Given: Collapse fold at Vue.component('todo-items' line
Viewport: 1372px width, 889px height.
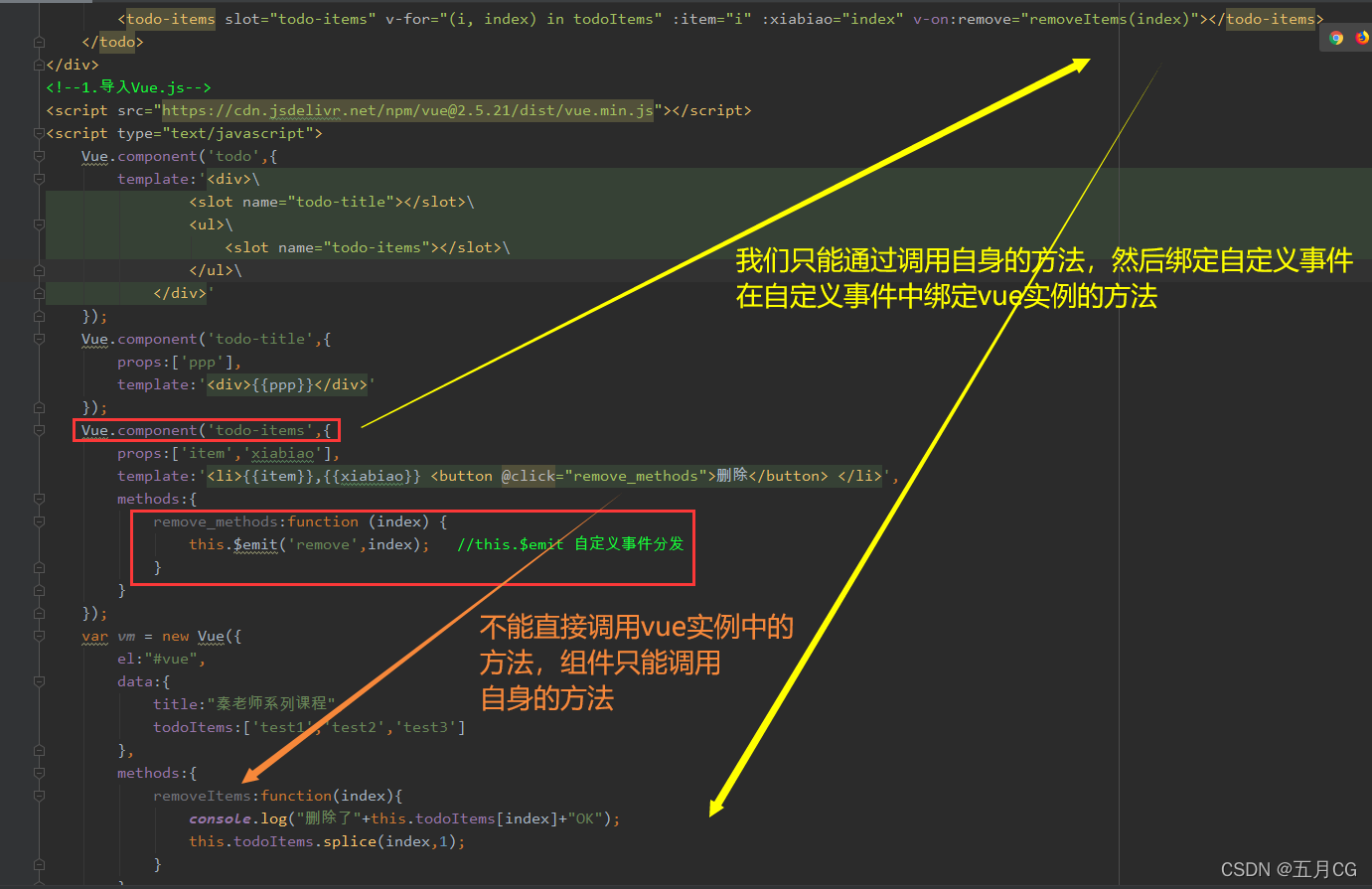Looking at the screenshot, I should coord(39,430).
